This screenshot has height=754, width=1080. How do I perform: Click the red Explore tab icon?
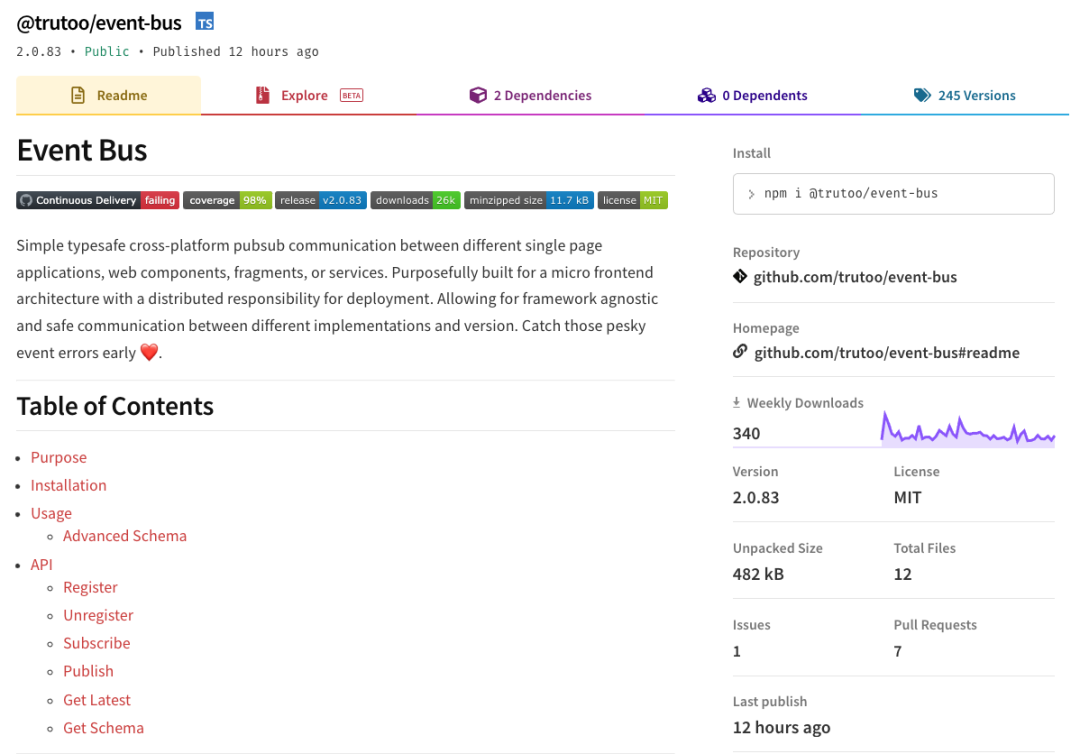(262, 96)
